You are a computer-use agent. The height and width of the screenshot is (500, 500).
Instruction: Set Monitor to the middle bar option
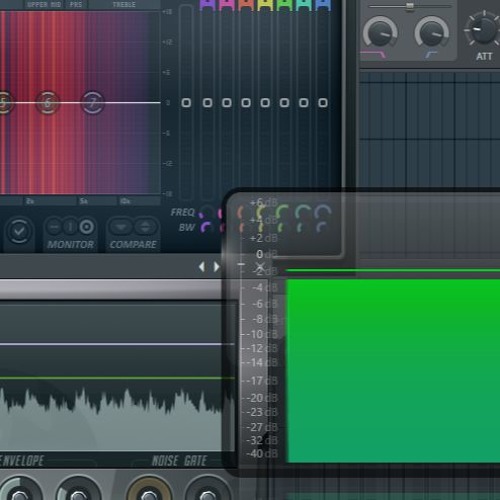pos(70,227)
